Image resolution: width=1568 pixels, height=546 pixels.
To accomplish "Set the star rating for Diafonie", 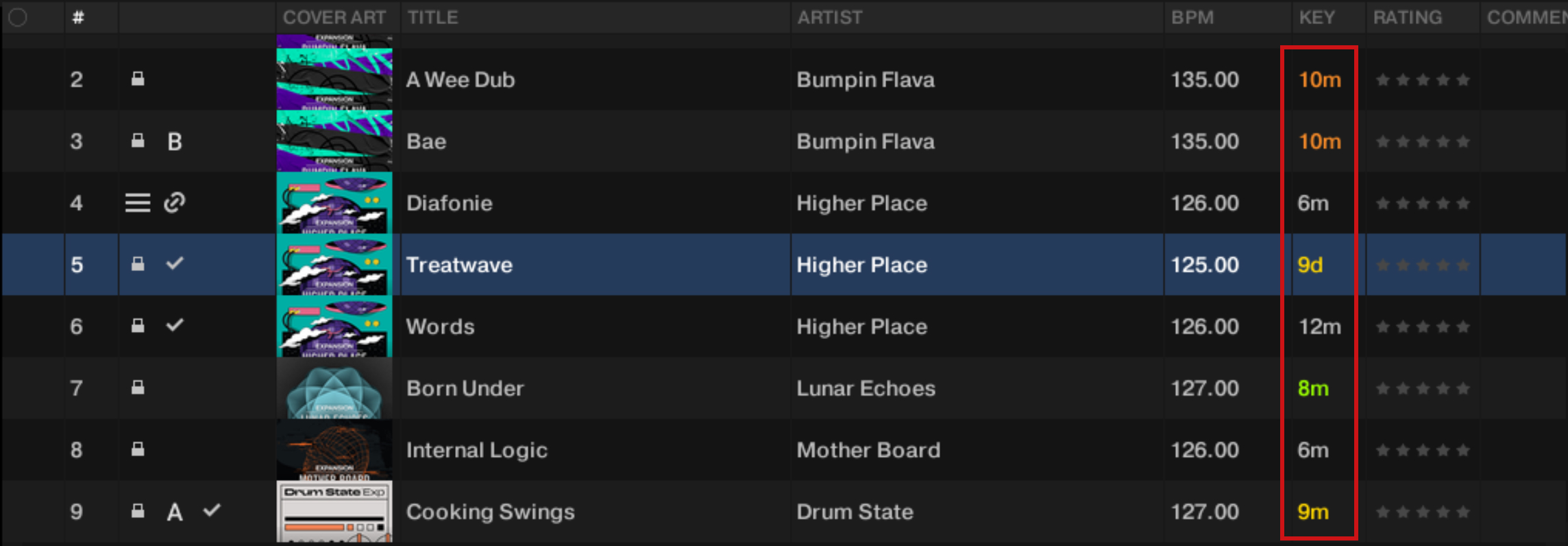I will (1422, 203).
